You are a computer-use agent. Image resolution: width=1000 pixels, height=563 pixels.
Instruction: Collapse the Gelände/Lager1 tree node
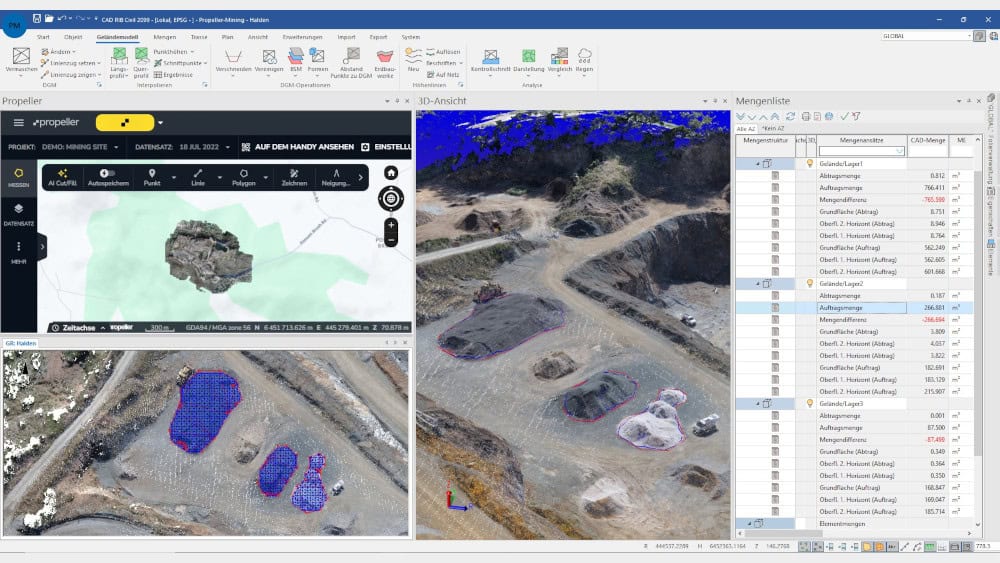758,165
